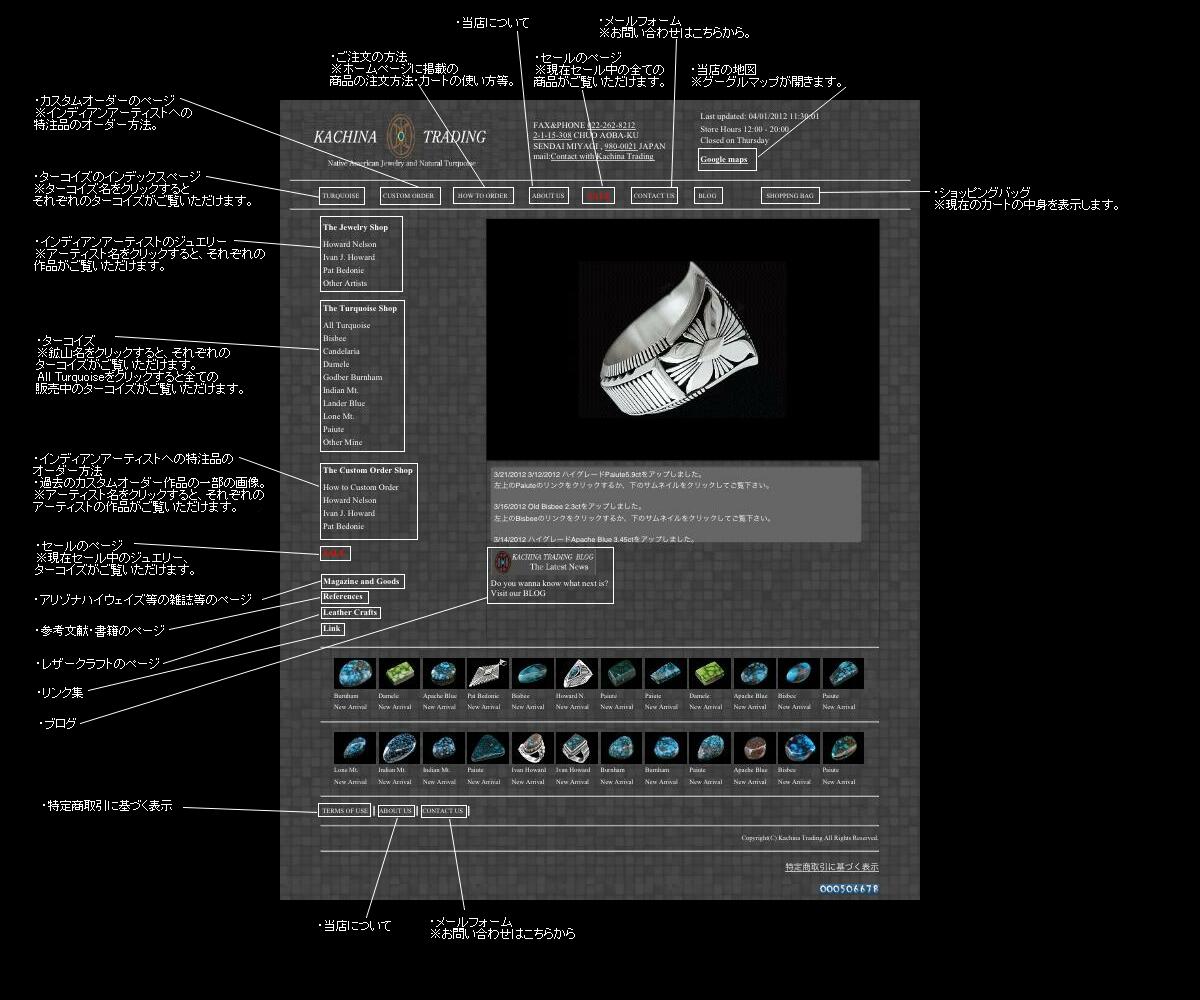Open The Custom Order Shop heading

(368, 470)
